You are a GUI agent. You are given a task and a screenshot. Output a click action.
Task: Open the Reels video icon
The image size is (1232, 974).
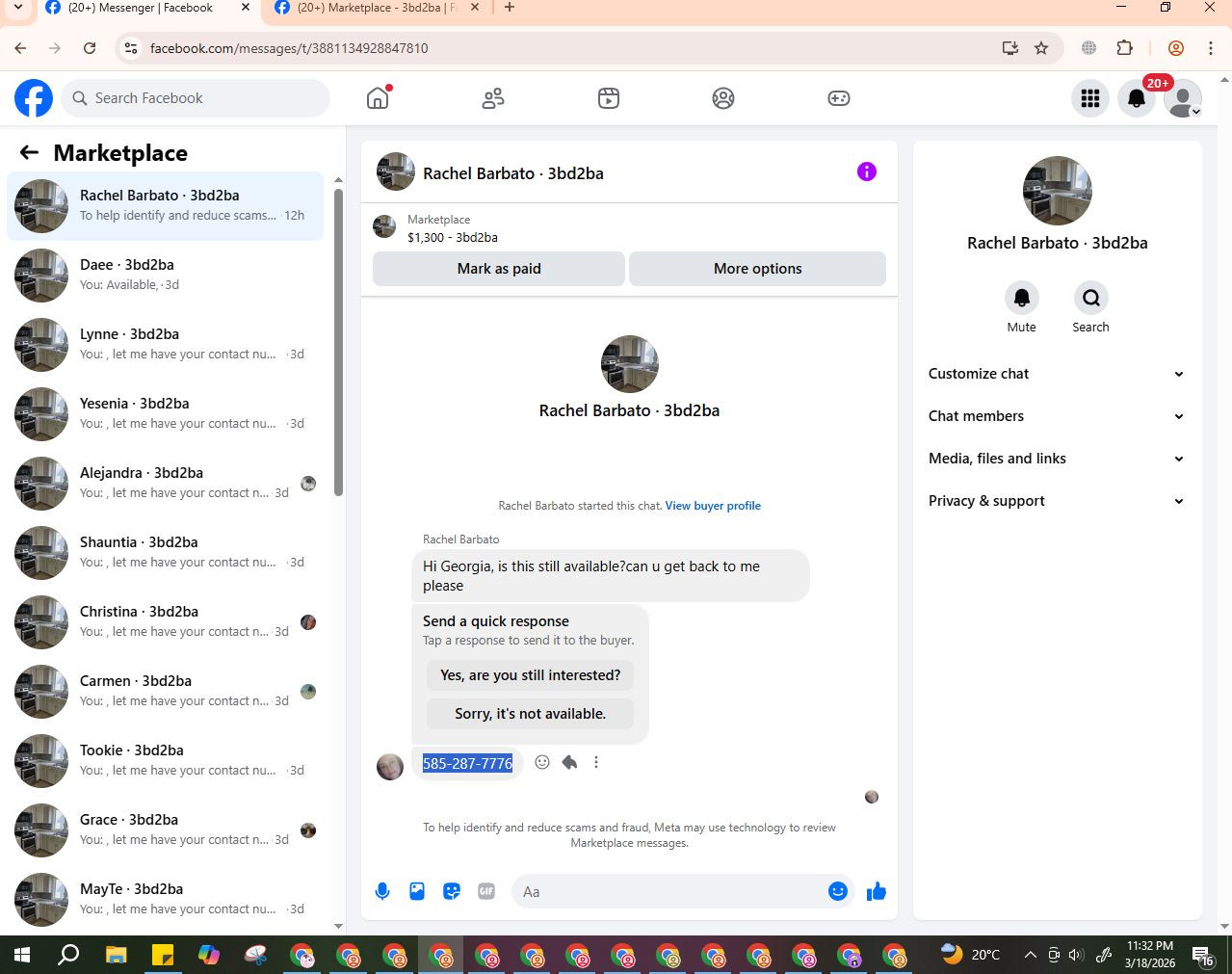[609, 98]
